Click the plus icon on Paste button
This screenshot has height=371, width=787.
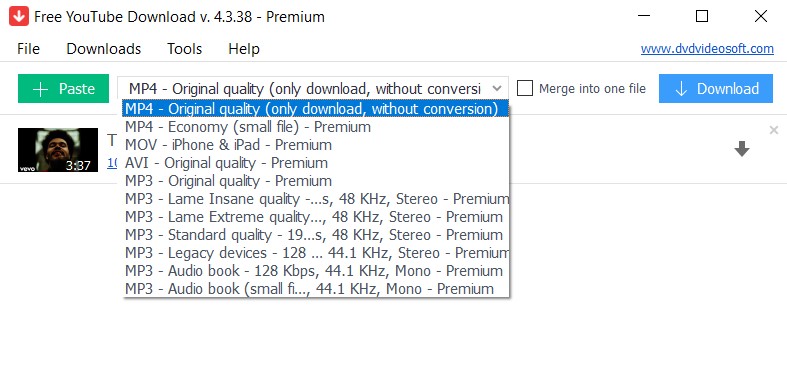40,89
